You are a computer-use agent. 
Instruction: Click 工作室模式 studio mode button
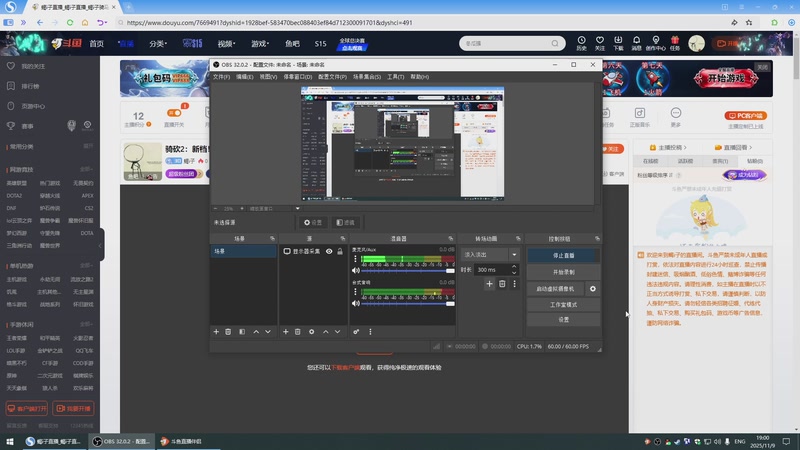563,305
